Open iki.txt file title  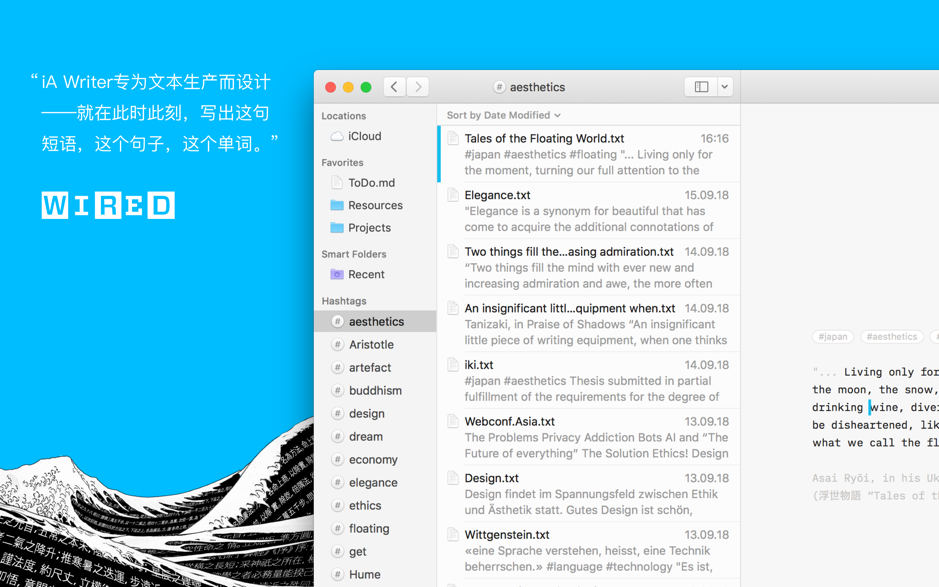[479, 365]
